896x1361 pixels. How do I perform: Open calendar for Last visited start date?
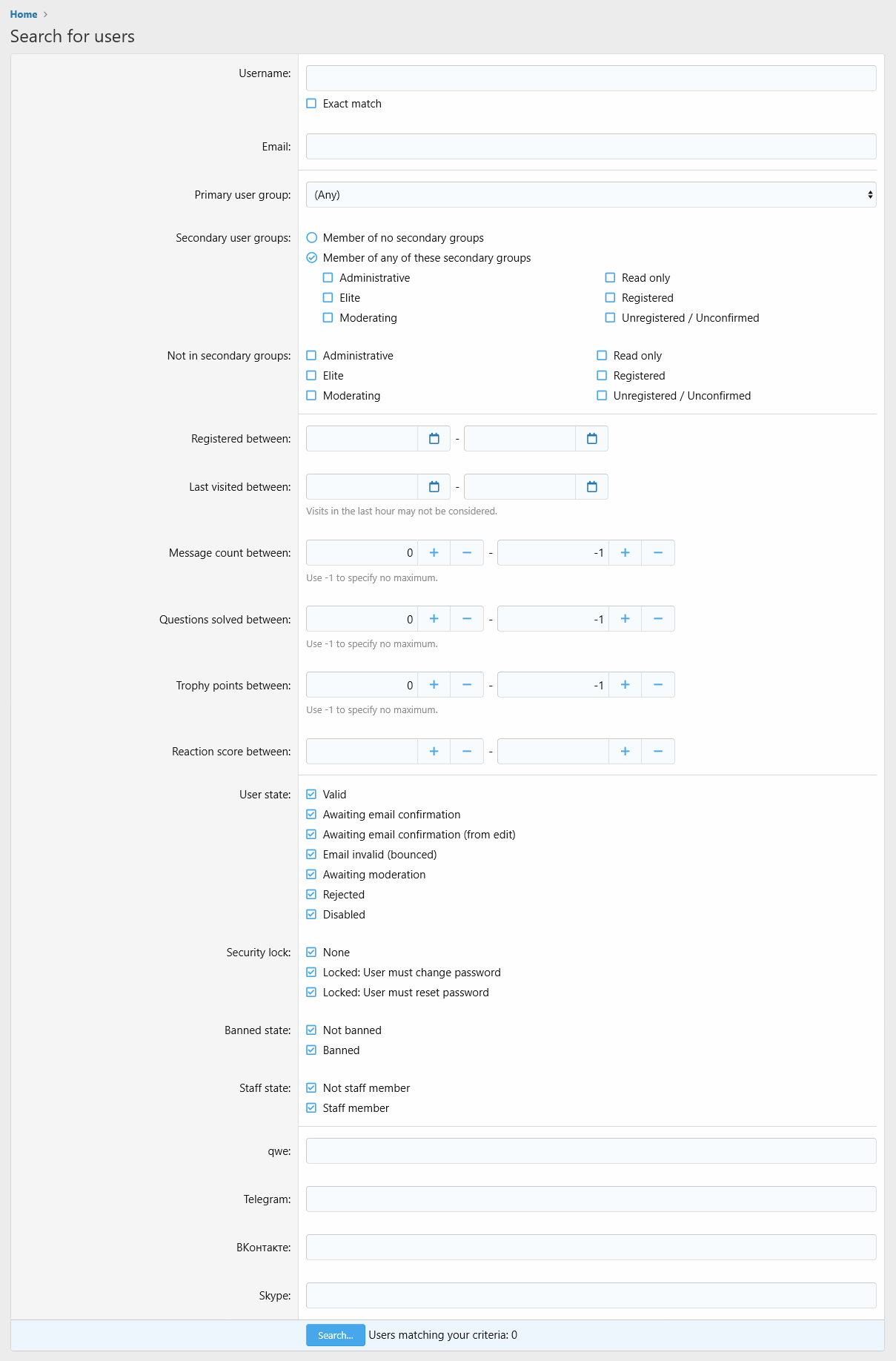(x=434, y=487)
